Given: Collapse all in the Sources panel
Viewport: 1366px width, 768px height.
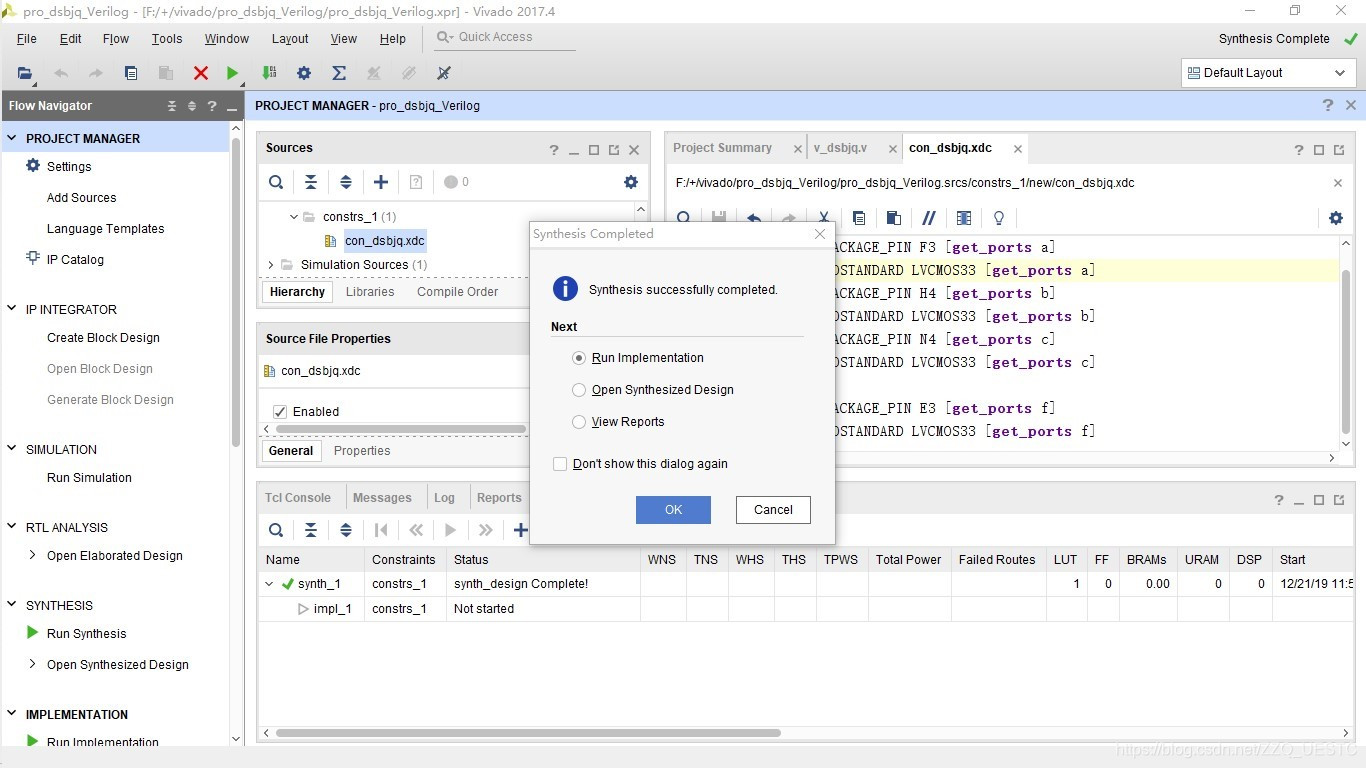Looking at the screenshot, I should click(x=311, y=182).
